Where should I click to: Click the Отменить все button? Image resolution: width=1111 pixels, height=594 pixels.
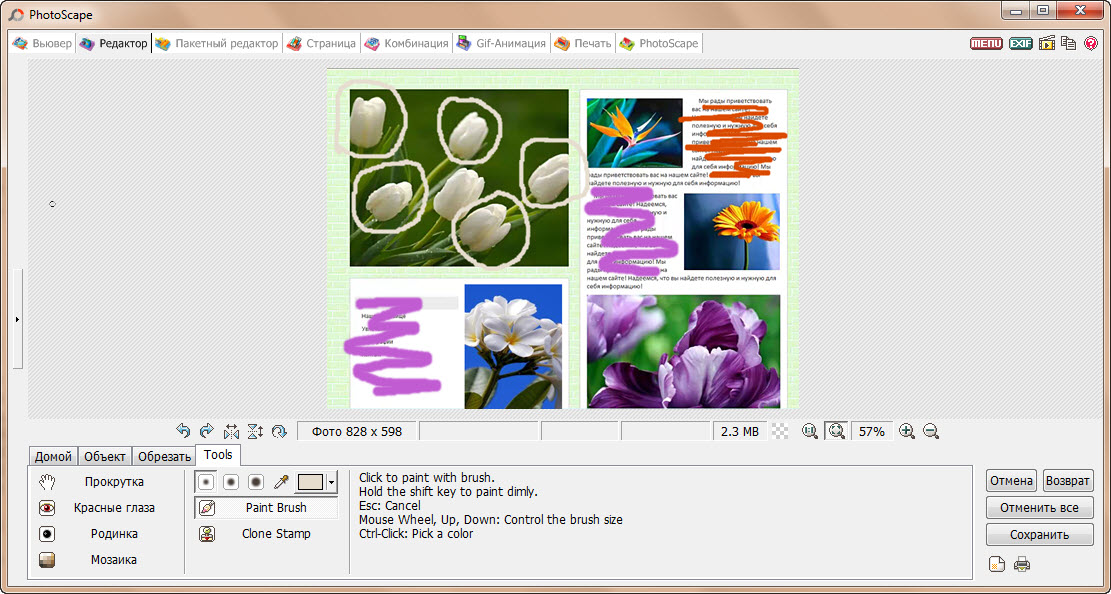tap(1039, 507)
